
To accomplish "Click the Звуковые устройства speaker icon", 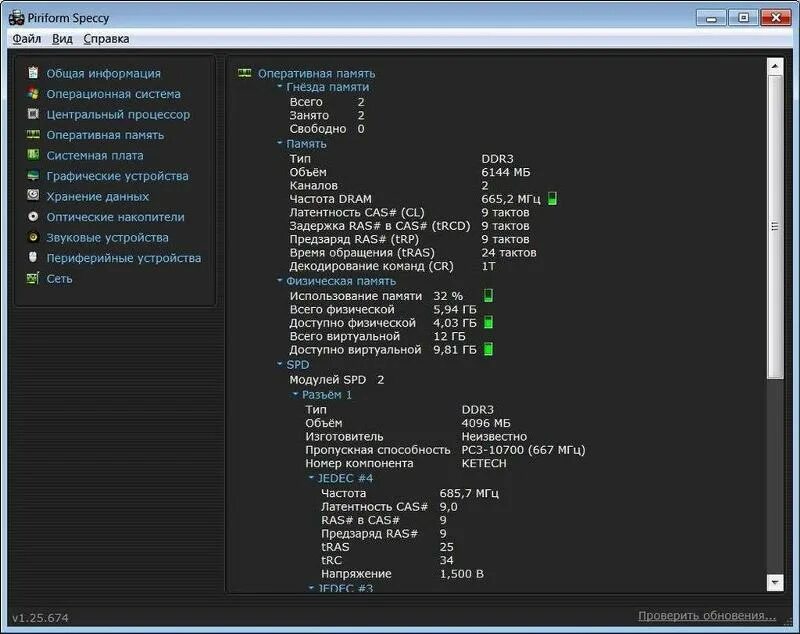I will tap(33, 237).
